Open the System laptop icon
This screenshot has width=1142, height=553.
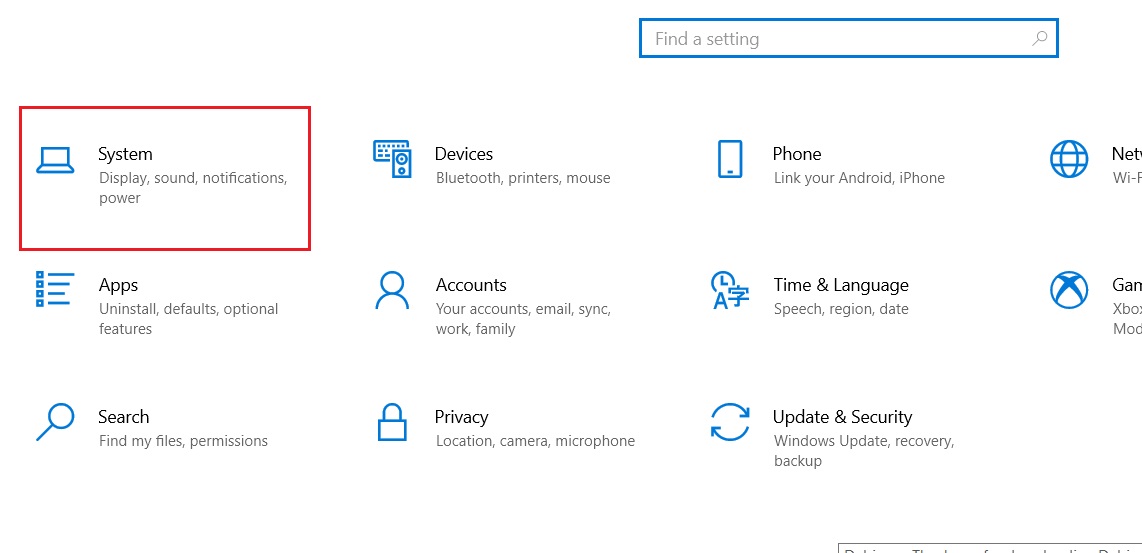click(x=55, y=160)
